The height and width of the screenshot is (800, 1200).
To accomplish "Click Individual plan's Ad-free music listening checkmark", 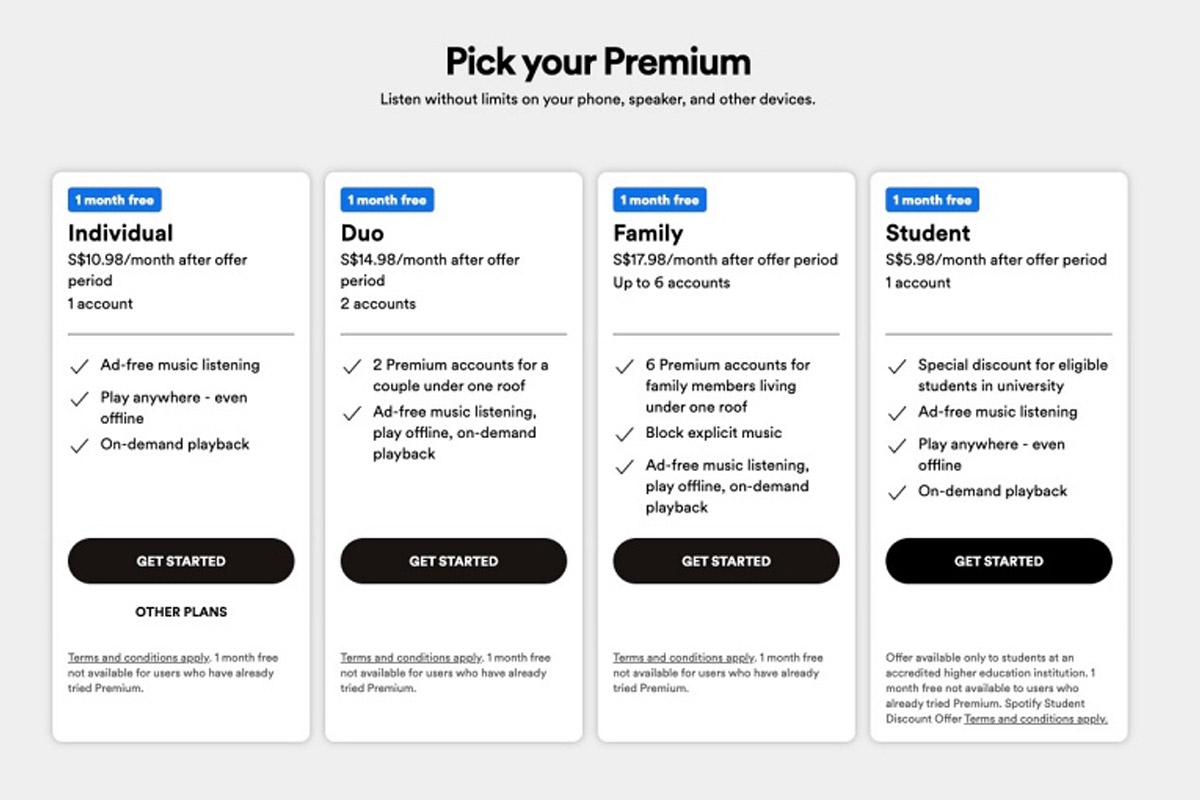I will coord(80,367).
